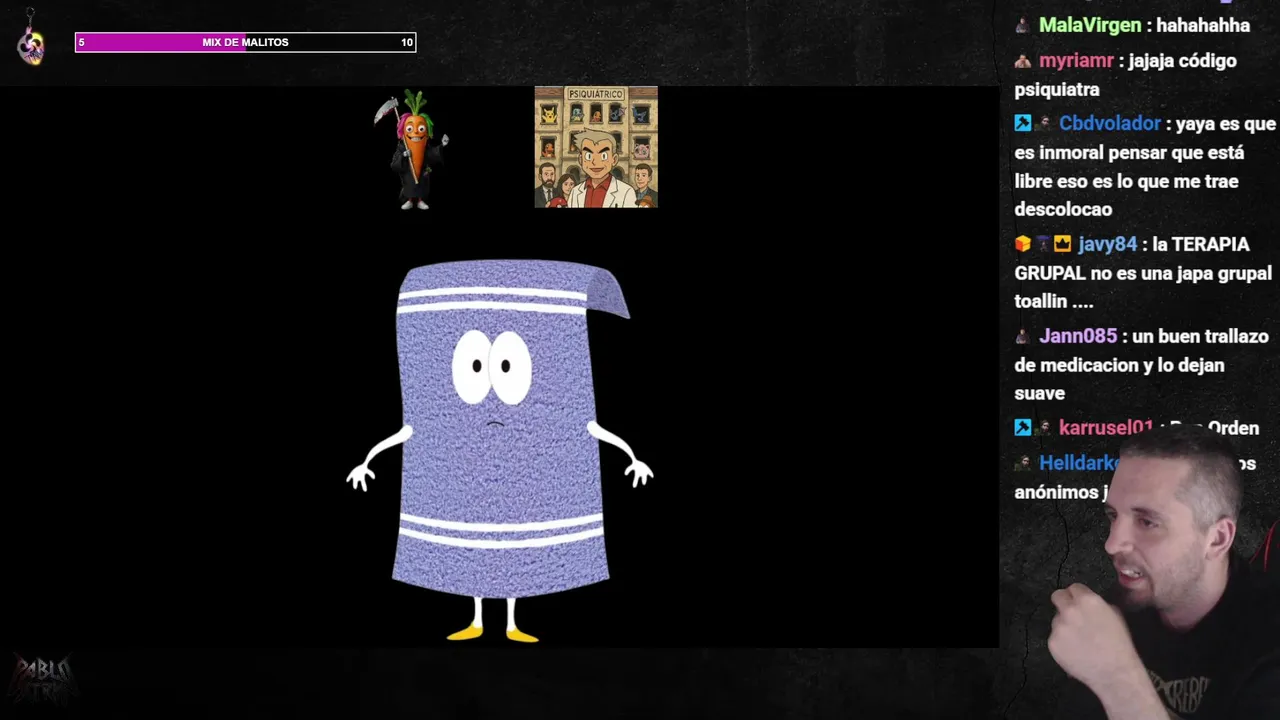This screenshot has width=1280, height=720.
Task: Click the MIX DE MALITOS progress bar
Action: point(245,42)
